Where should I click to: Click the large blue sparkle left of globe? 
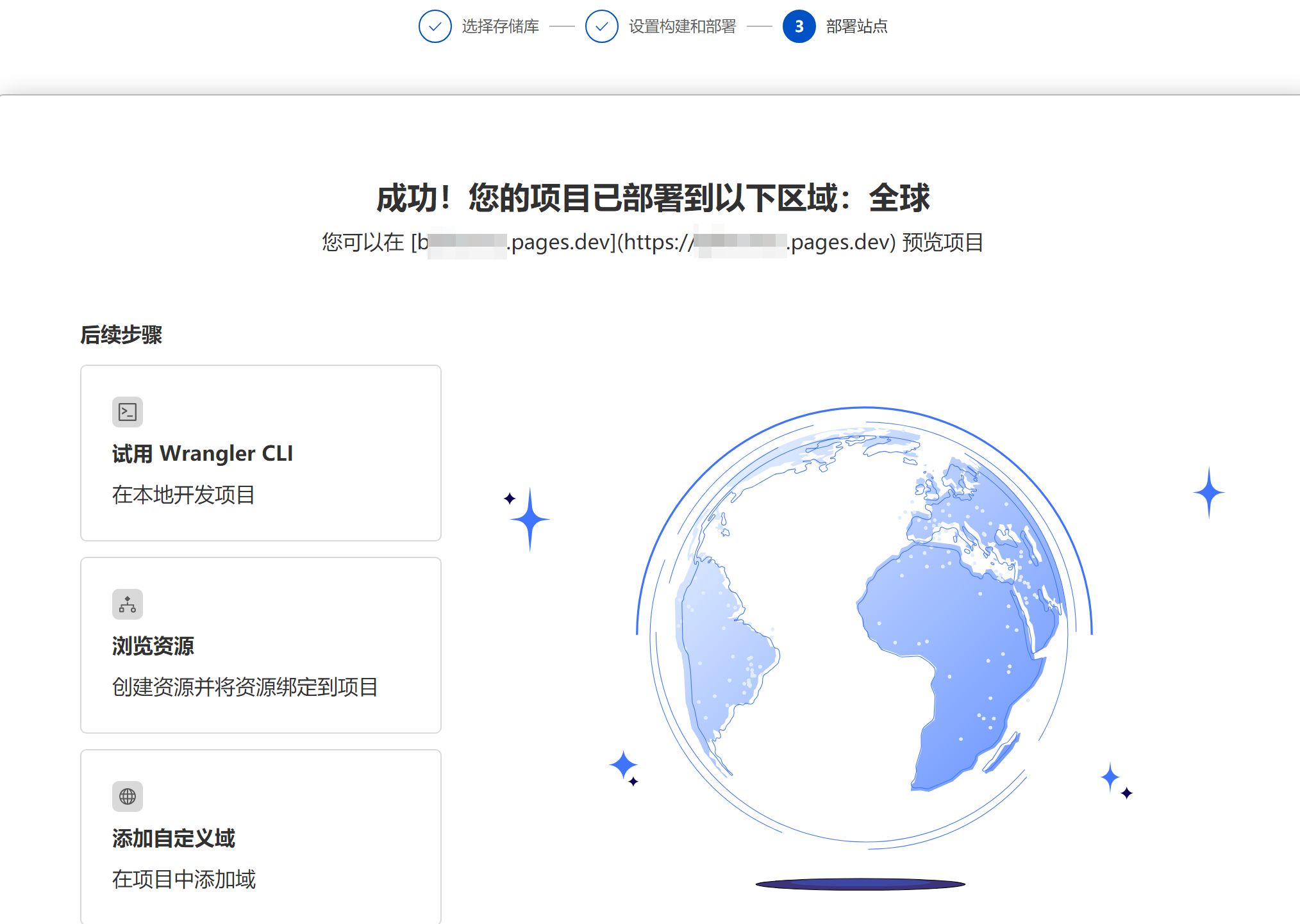tap(529, 519)
